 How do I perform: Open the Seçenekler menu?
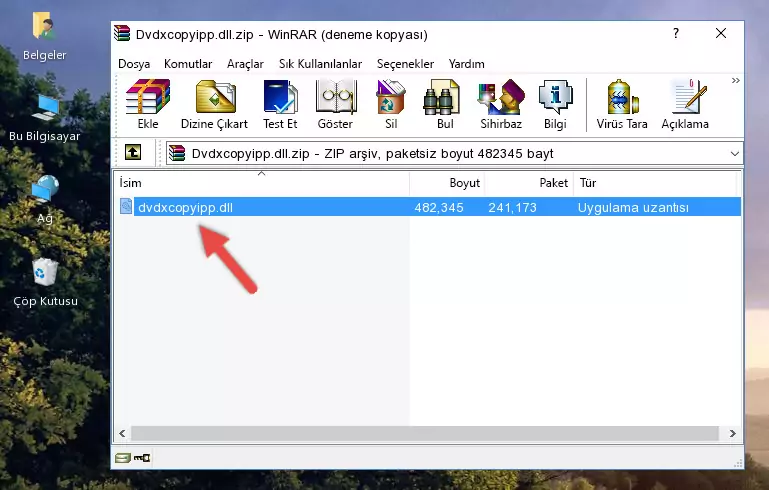pyautogui.click(x=405, y=64)
